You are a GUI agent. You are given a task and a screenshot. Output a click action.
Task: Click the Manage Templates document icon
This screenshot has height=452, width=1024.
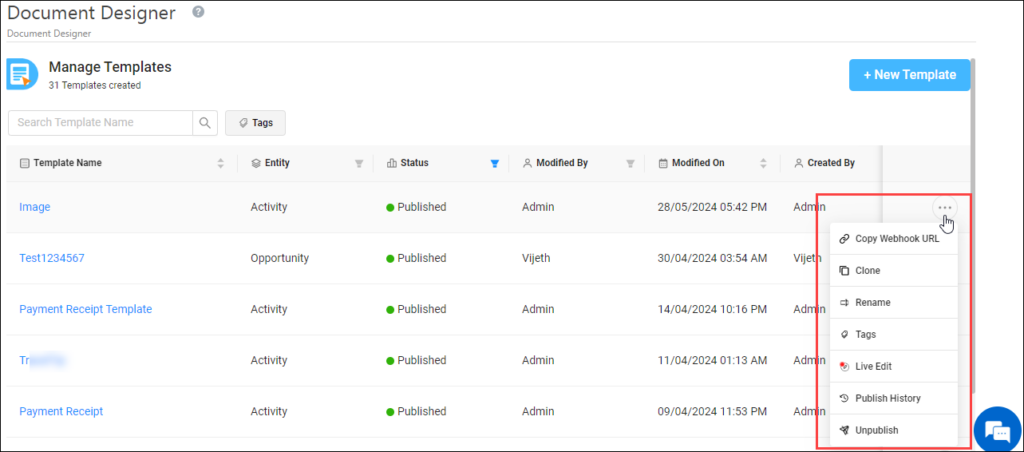click(x=22, y=74)
